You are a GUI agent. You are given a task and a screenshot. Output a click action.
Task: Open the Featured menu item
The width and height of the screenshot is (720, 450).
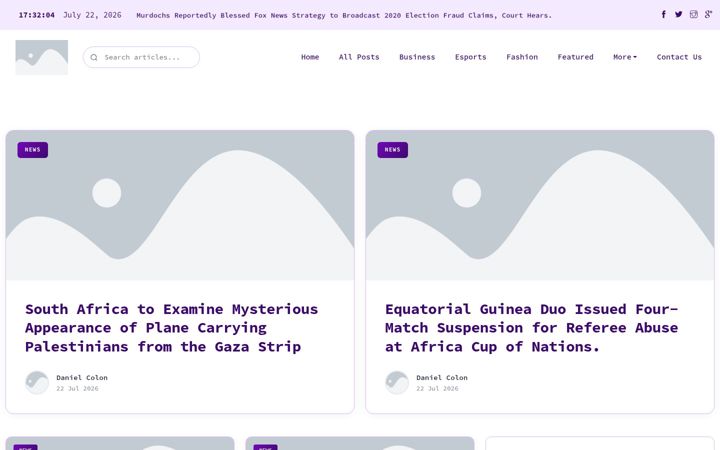point(575,57)
